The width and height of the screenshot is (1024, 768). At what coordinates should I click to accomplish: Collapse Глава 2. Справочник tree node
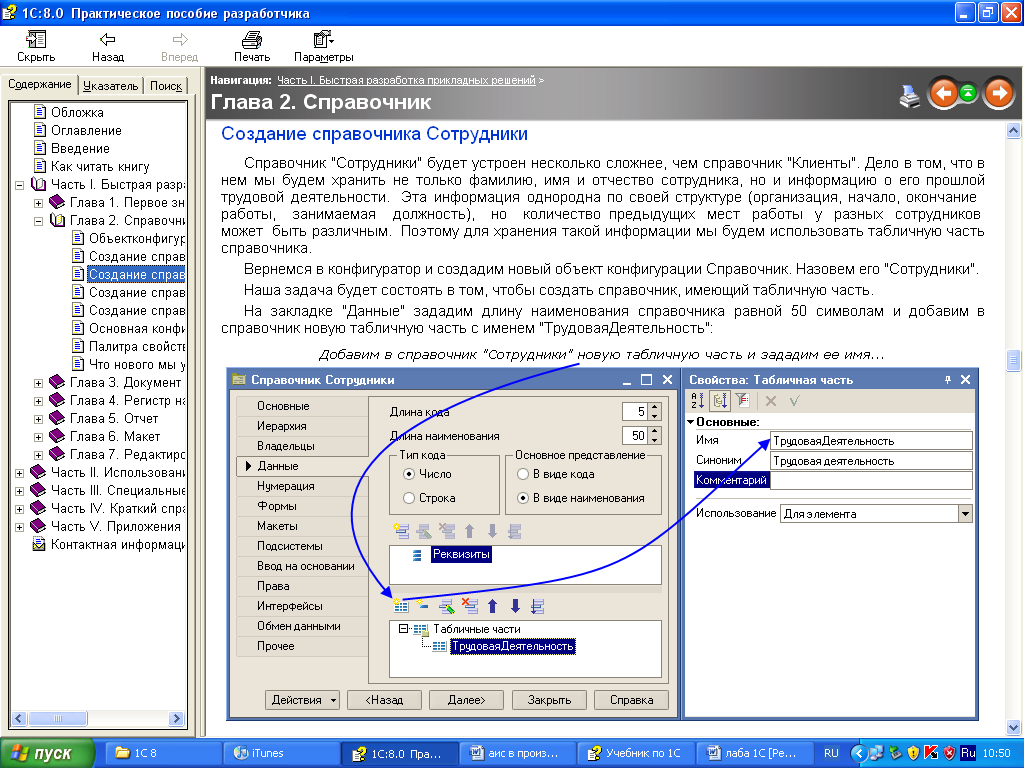coord(39,221)
